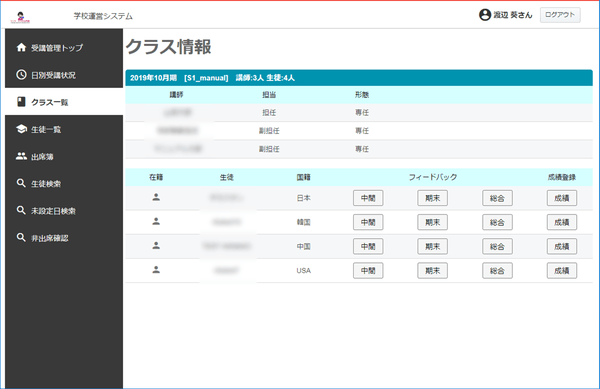Viewport: 600px width, 389px height.
Task: Open 日別受講状況 in the sidebar
Action: click(64, 75)
